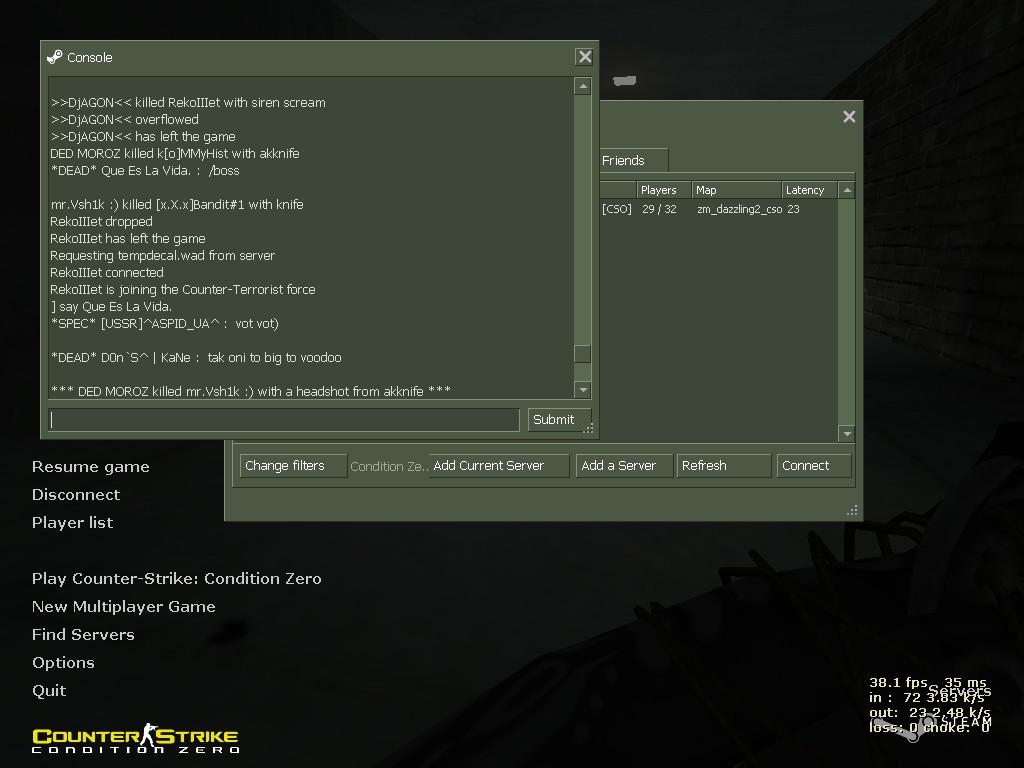Click the console command input field

[x=284, y=420]
